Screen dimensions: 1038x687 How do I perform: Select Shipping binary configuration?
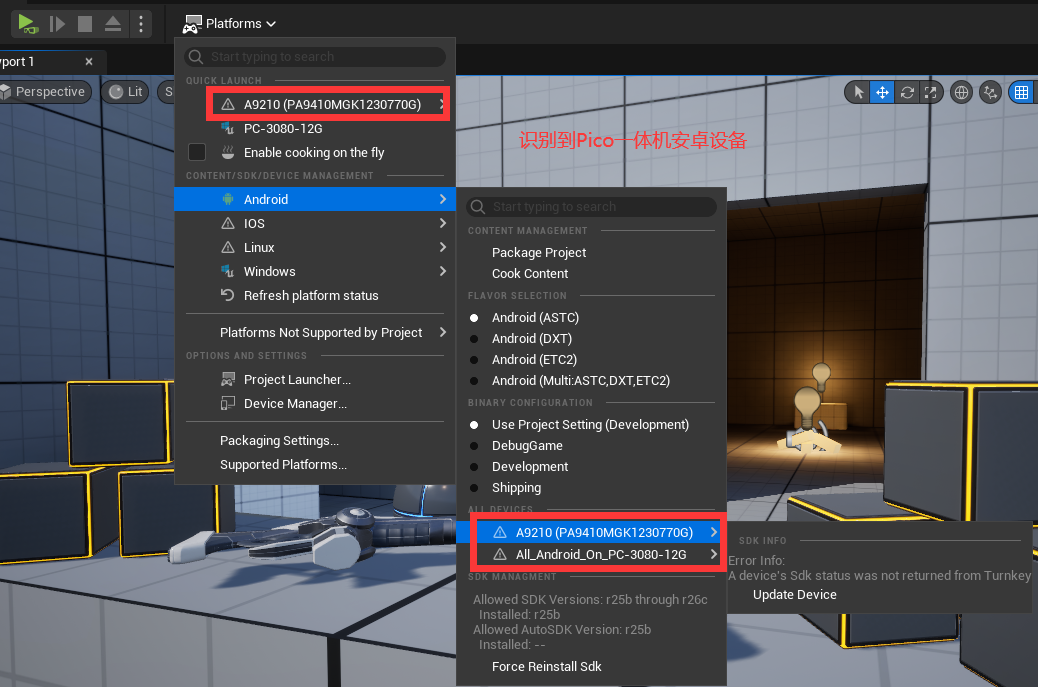tap(516, 488)
